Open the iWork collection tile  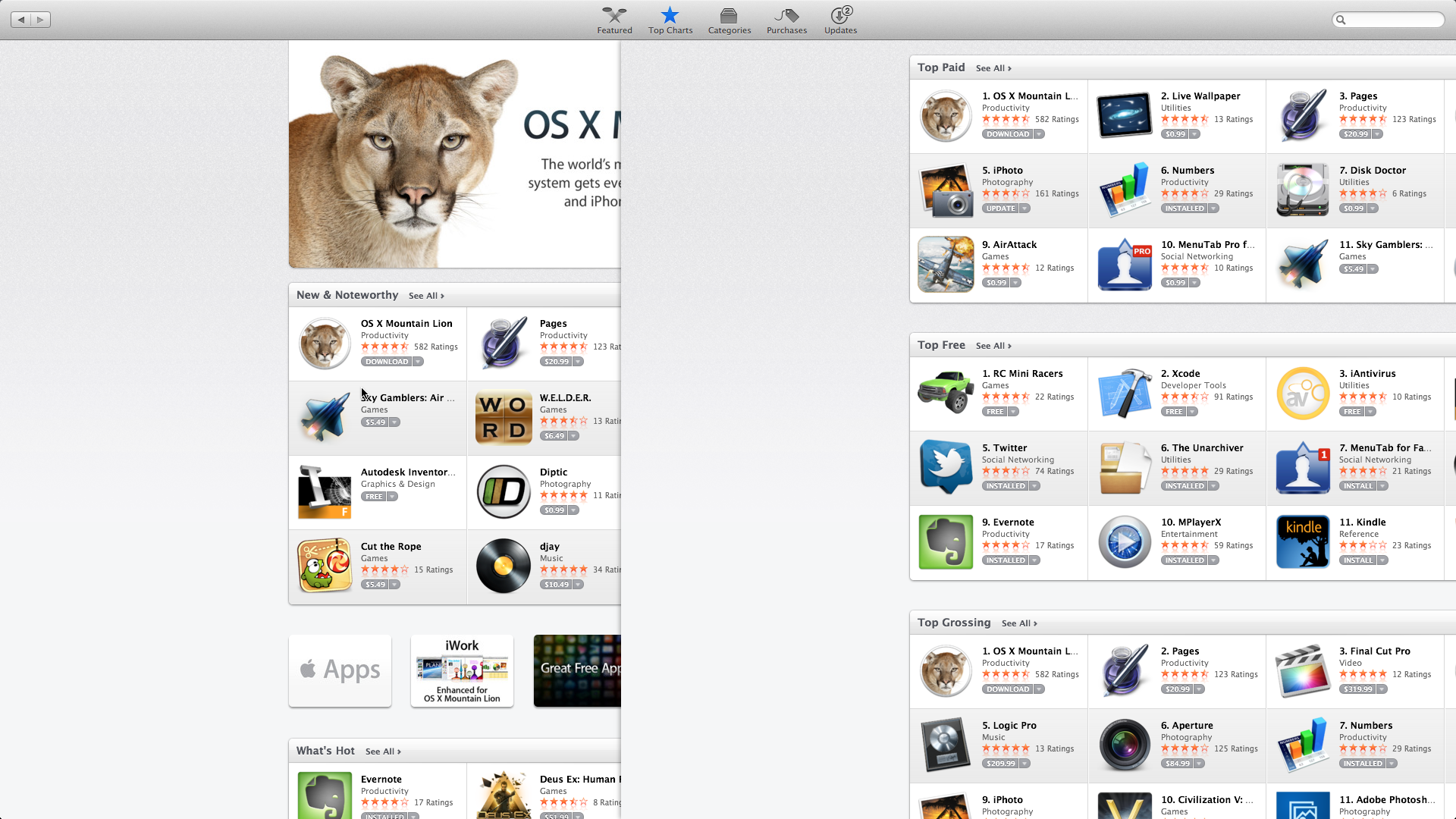click(x=462, y=670)
